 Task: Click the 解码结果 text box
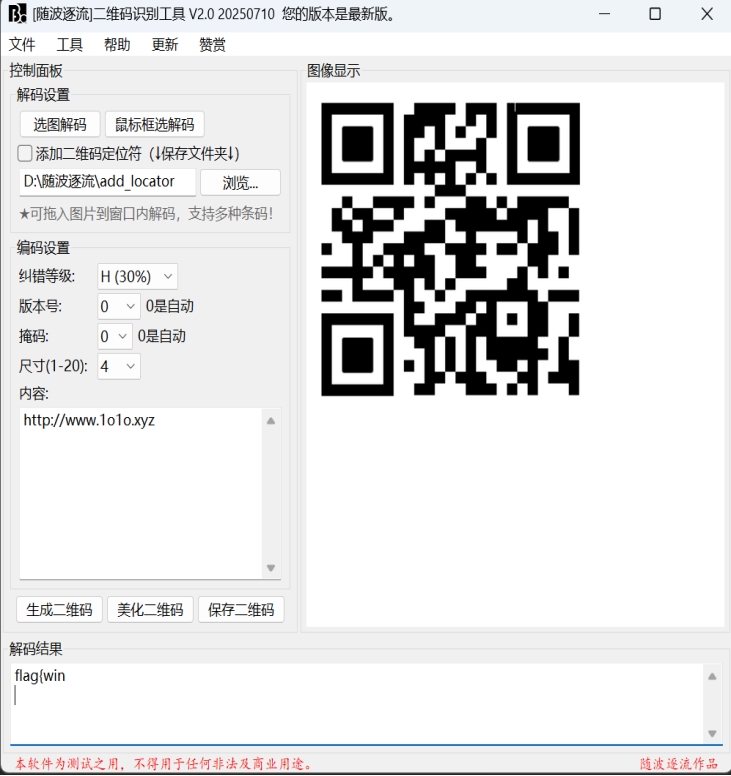pos(357,703)
